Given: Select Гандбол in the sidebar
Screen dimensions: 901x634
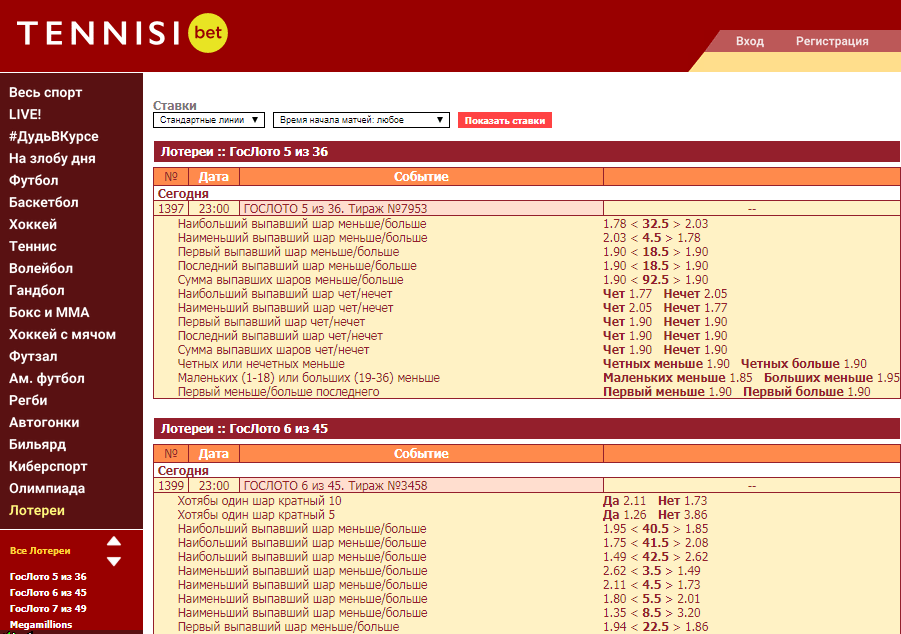Looking at the screenshot, I should click(x=37, y=290).
